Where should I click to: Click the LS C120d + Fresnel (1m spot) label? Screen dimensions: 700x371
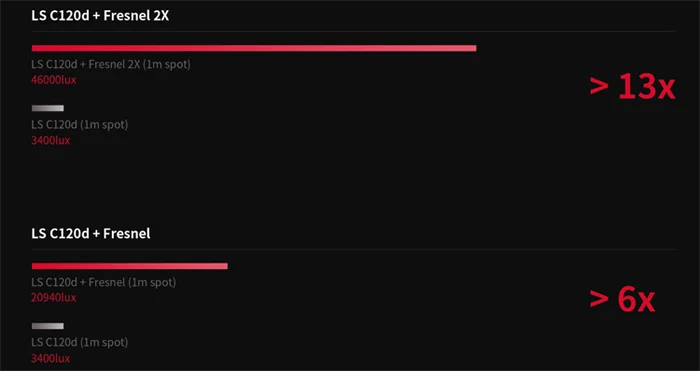click(104, 282)
